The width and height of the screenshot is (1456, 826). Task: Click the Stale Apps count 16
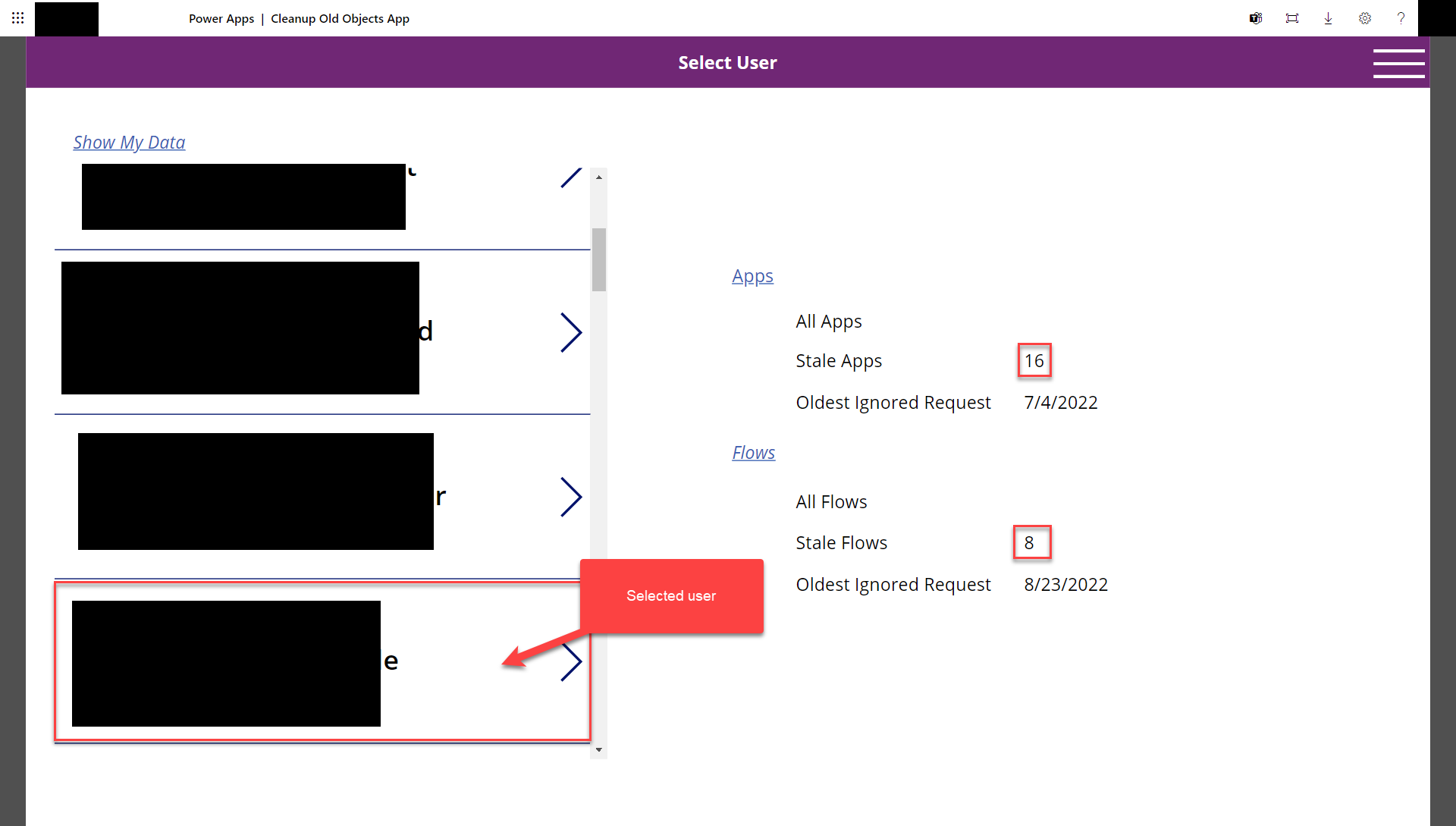point(1034,361)
